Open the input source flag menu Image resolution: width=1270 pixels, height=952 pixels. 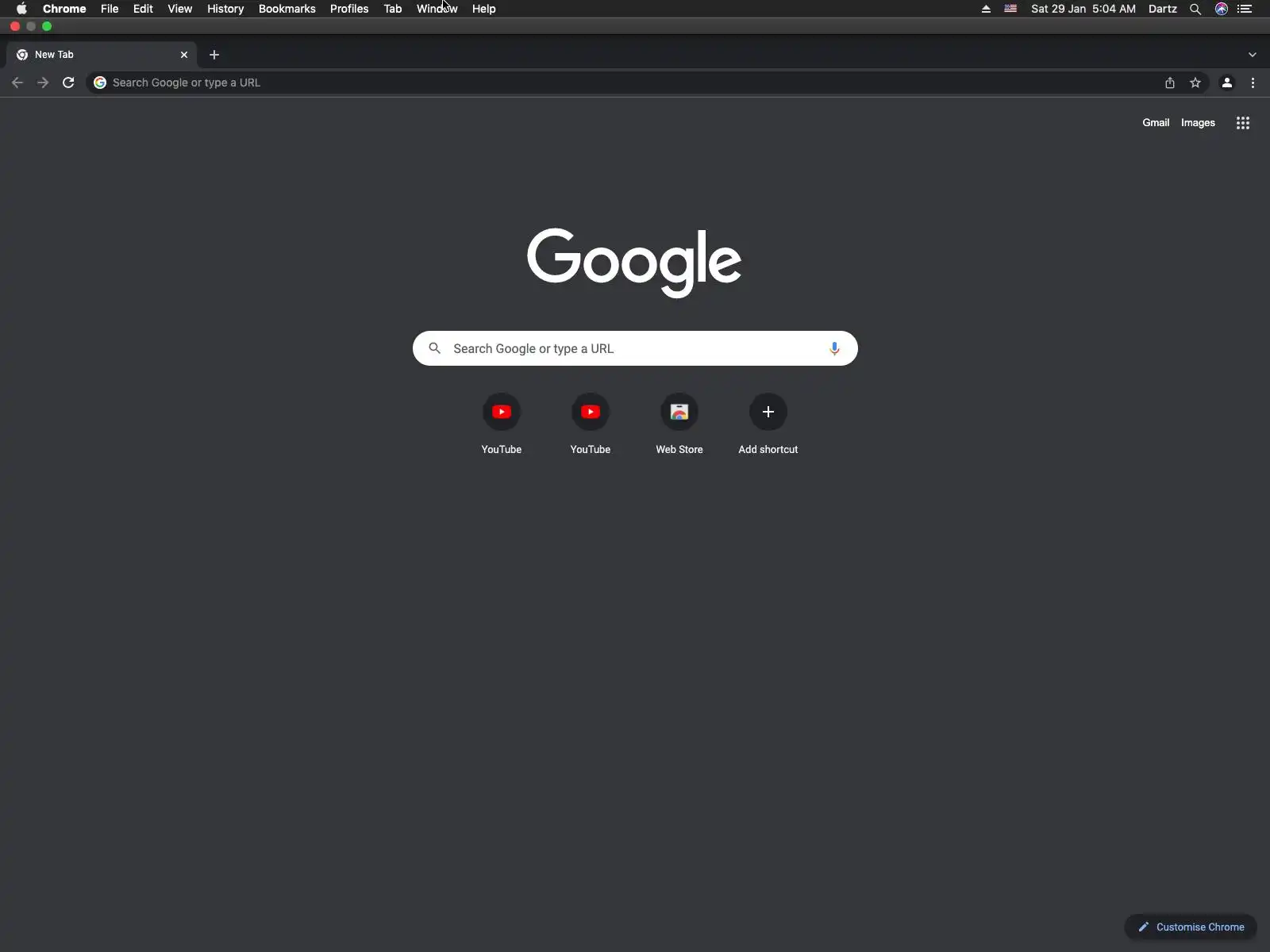(x=1010, y=9)
